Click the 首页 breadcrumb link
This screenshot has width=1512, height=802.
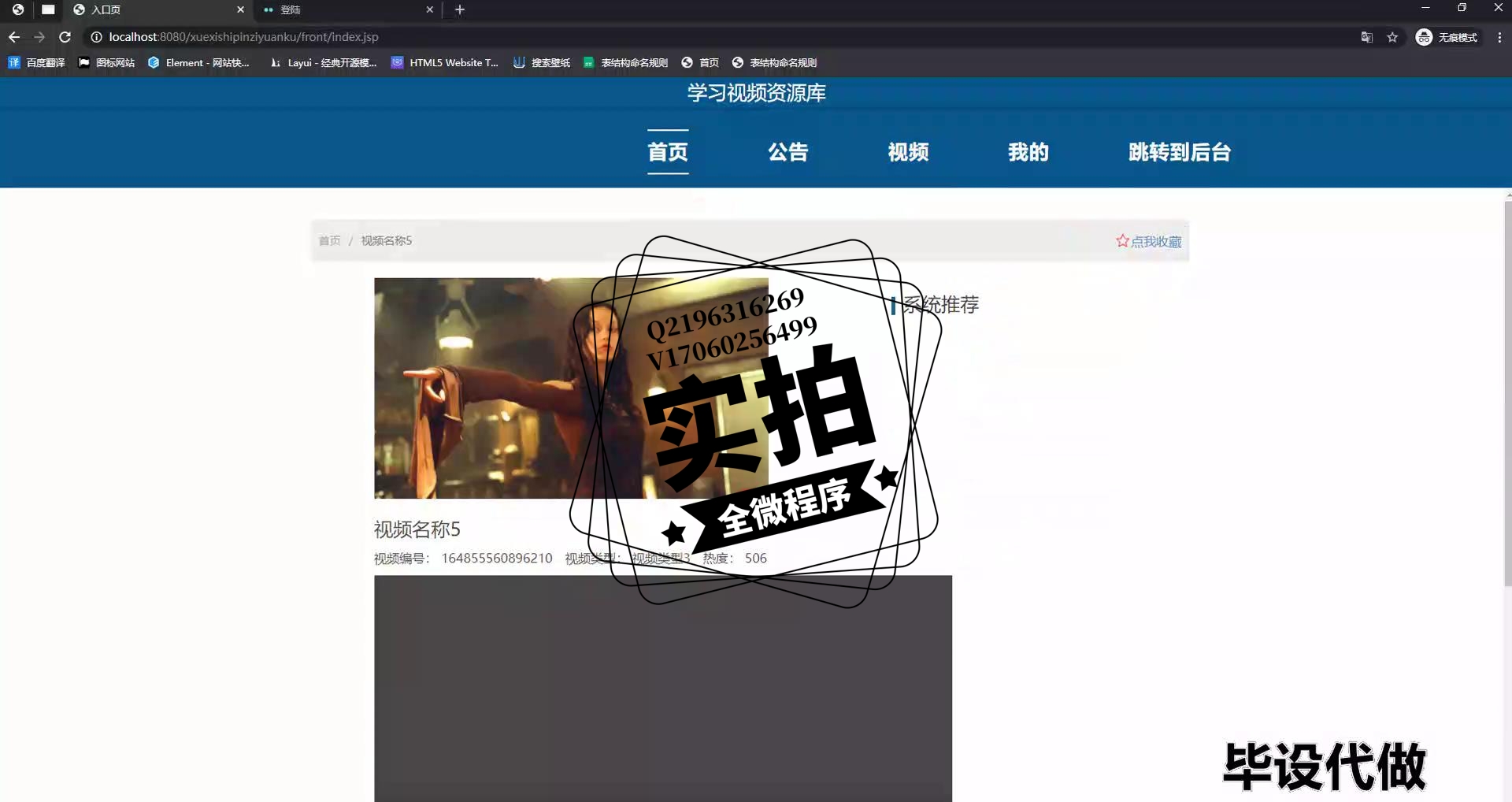click(329, 240)
